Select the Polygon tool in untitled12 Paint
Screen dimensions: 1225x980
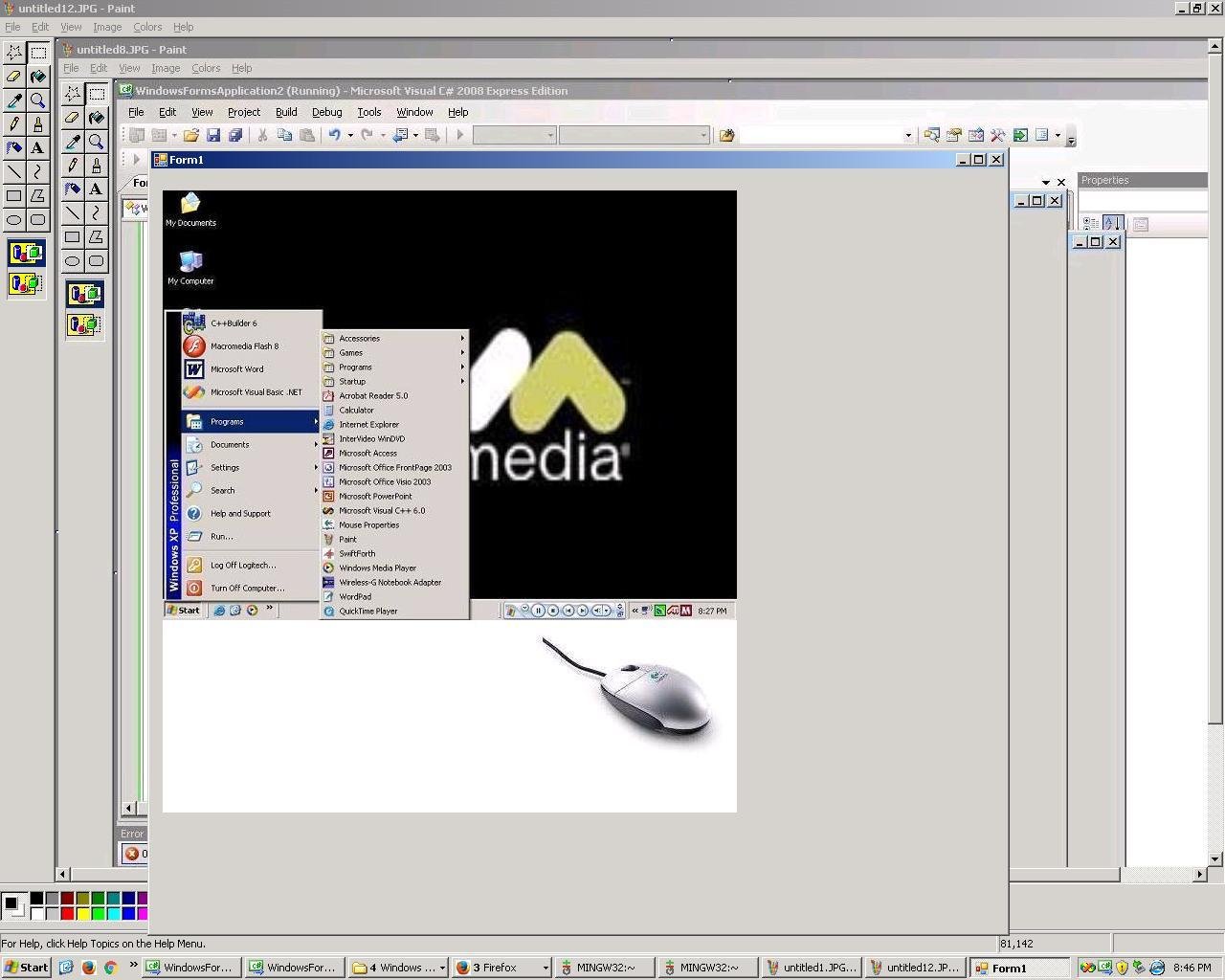[x=38, y=196]
